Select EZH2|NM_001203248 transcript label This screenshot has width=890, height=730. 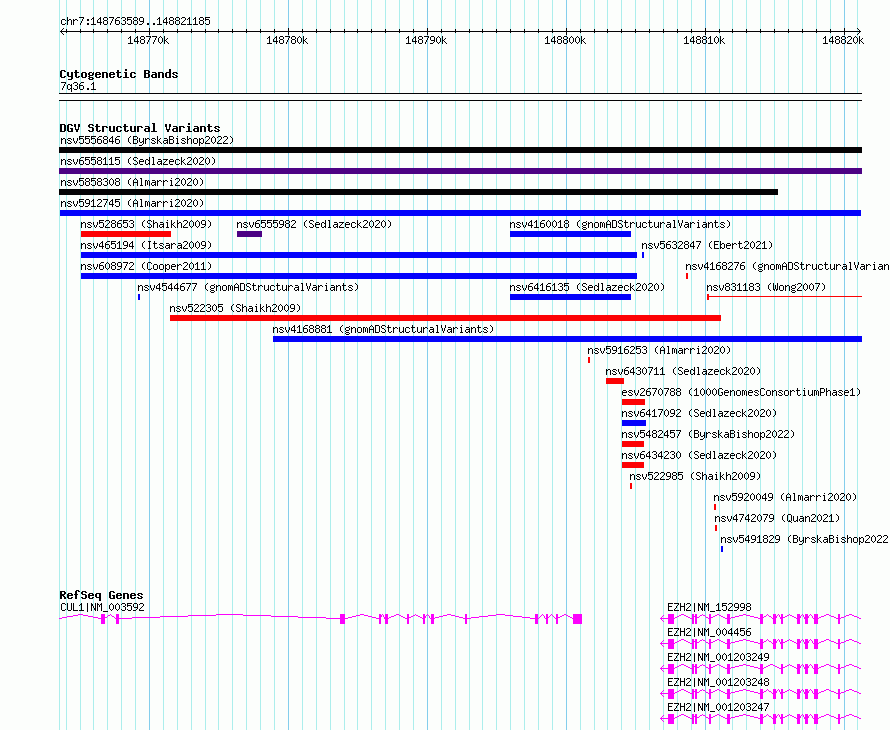point(718,682)
